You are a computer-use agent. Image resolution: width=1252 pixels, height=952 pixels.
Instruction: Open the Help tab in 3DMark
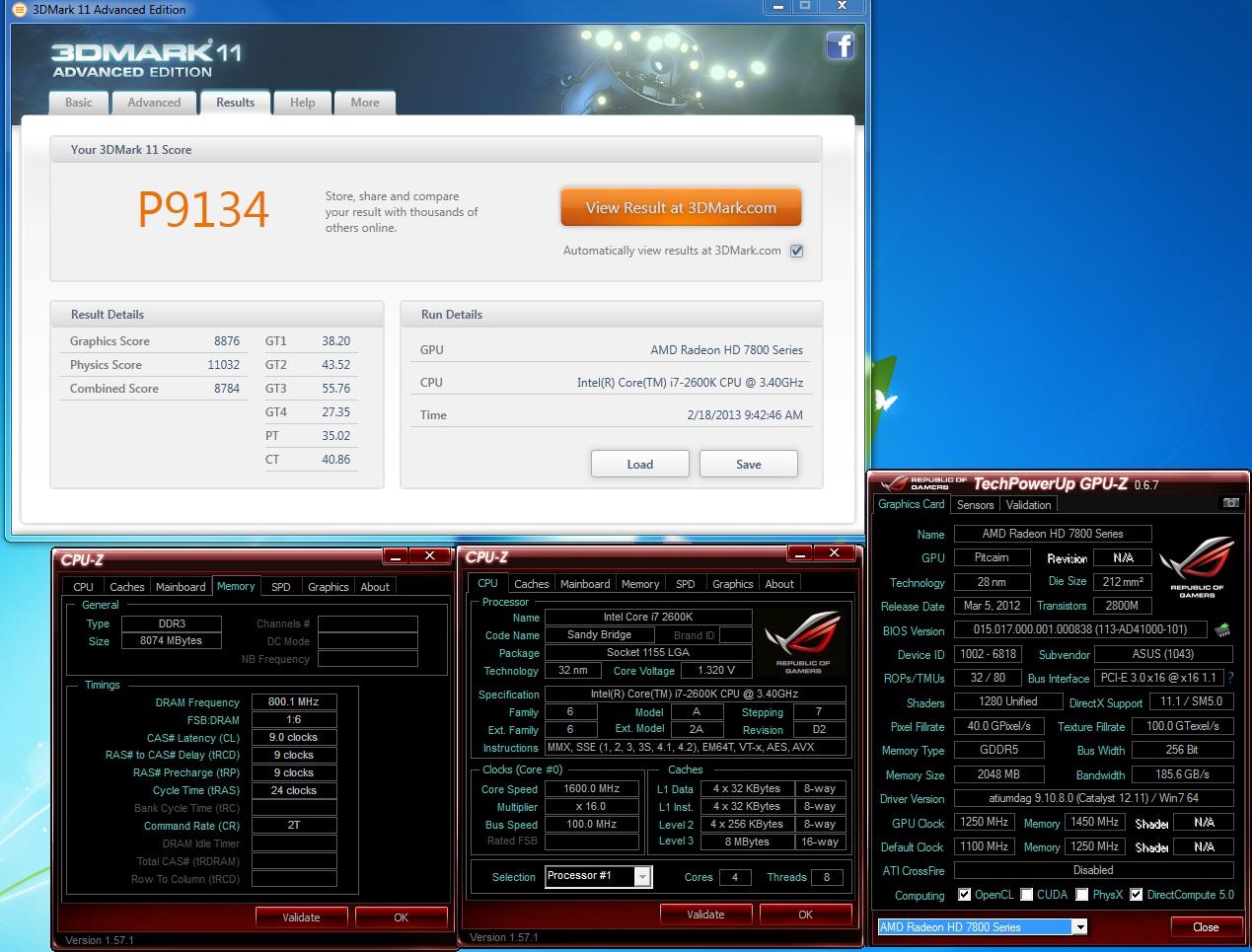click(x=303, y=103)
